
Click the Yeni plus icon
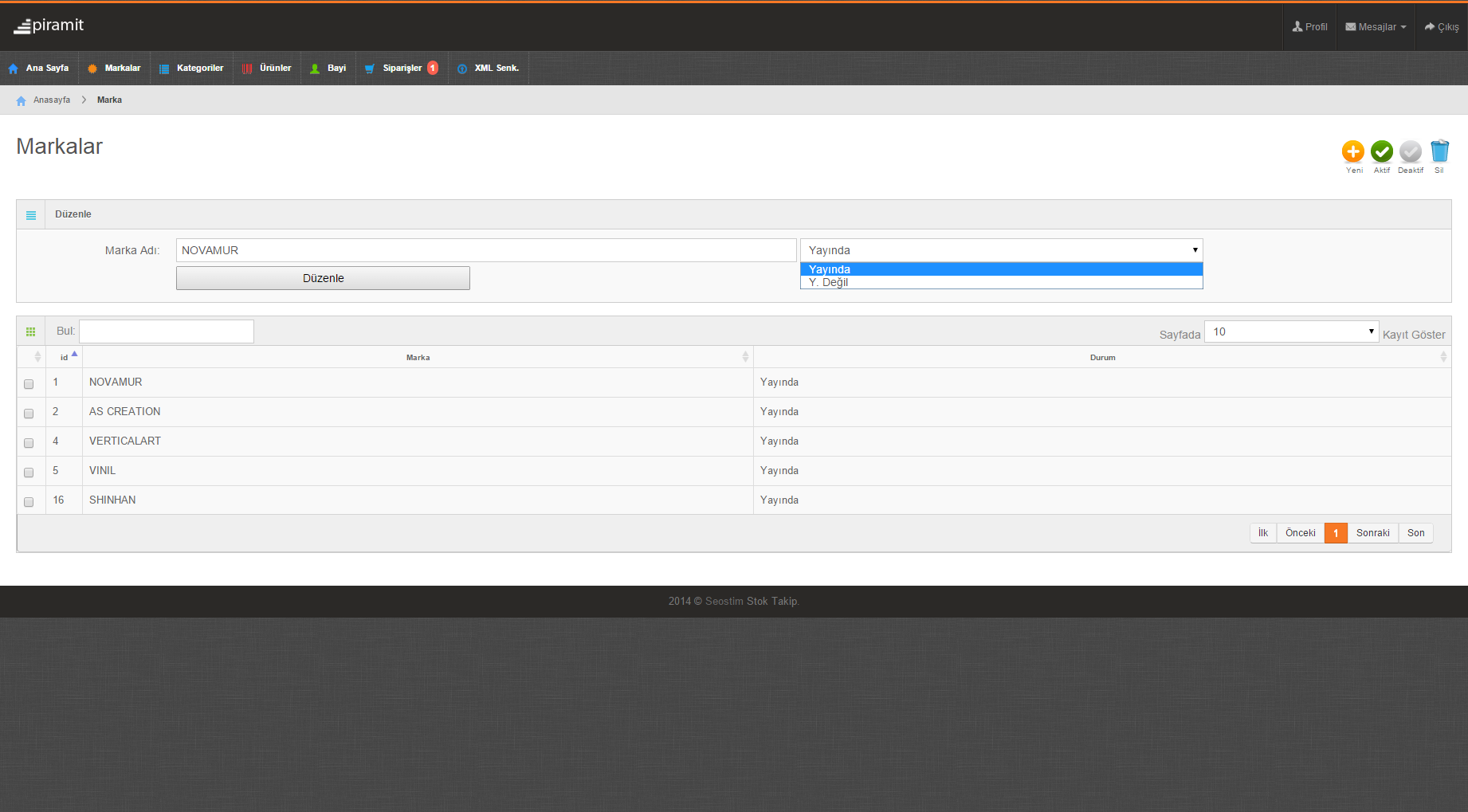point(1353,151)
